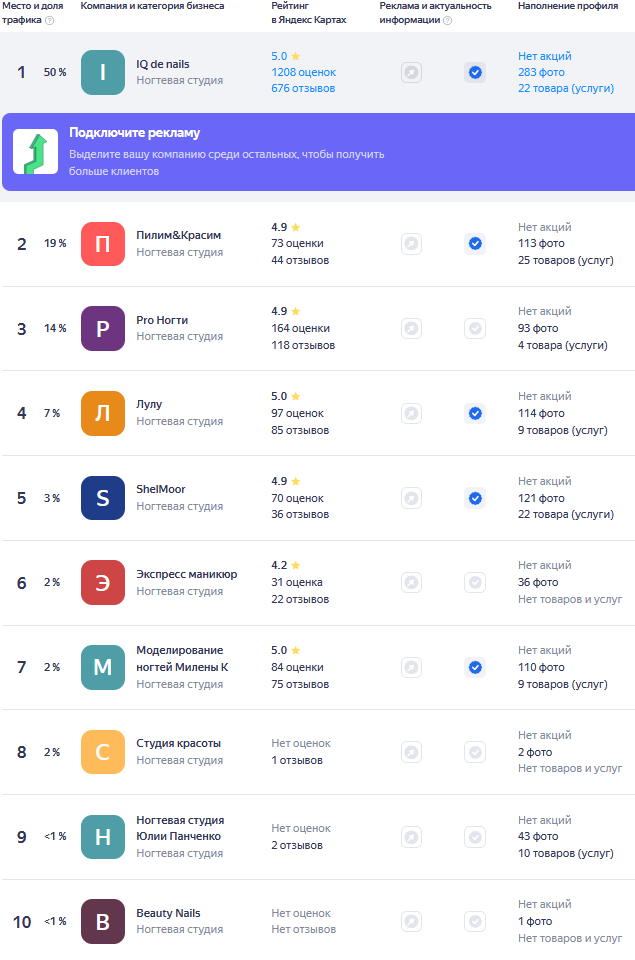This screenshot has width=635, height=960.
Task: Click the advertising status icon for Pro Ногти
Action: pos(411,329)
